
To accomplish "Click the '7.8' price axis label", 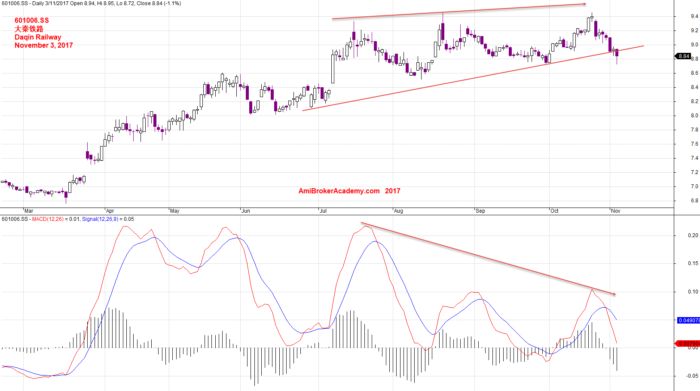I will 694,129.
